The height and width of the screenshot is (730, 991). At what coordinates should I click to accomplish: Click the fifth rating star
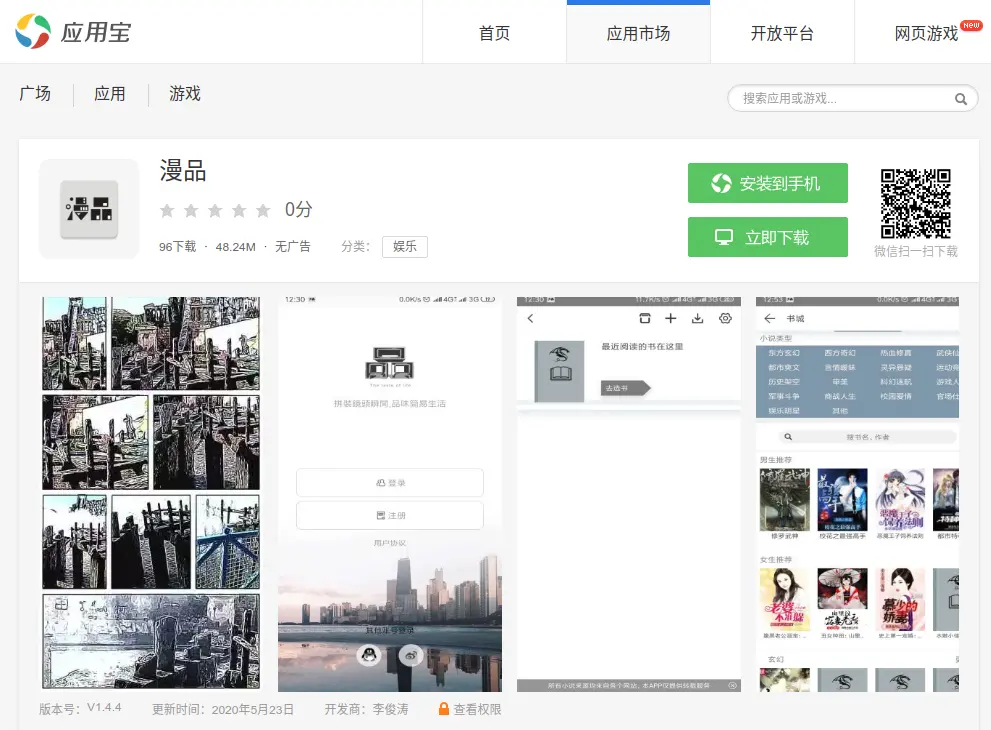click(x=263, y=210)
